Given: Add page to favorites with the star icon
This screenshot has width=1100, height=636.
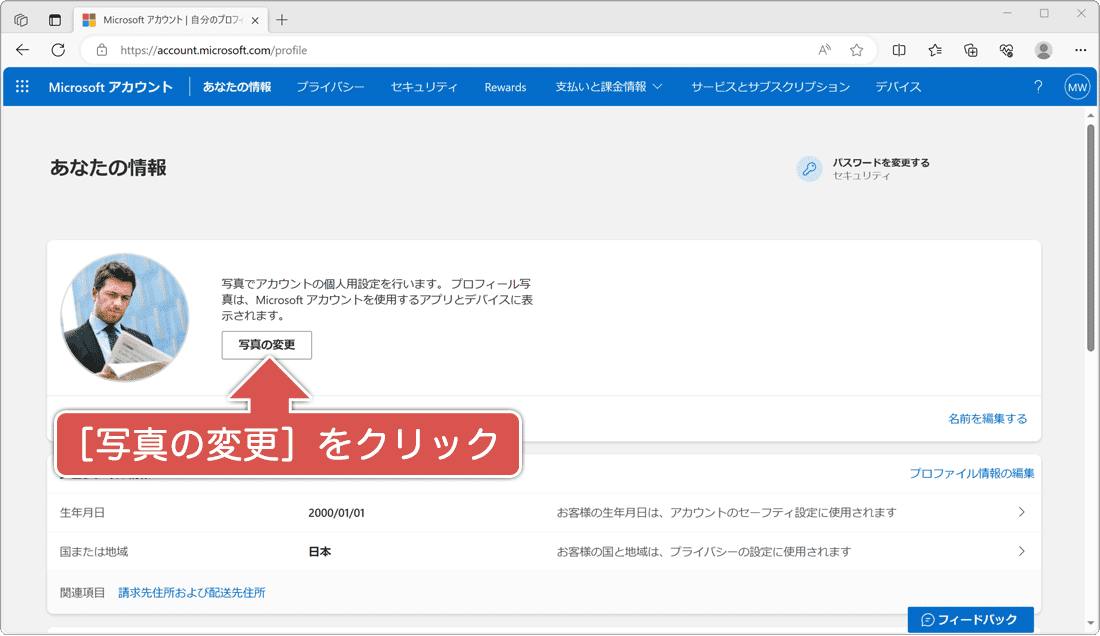Looking at the screenshot, I should click(856, 49).
